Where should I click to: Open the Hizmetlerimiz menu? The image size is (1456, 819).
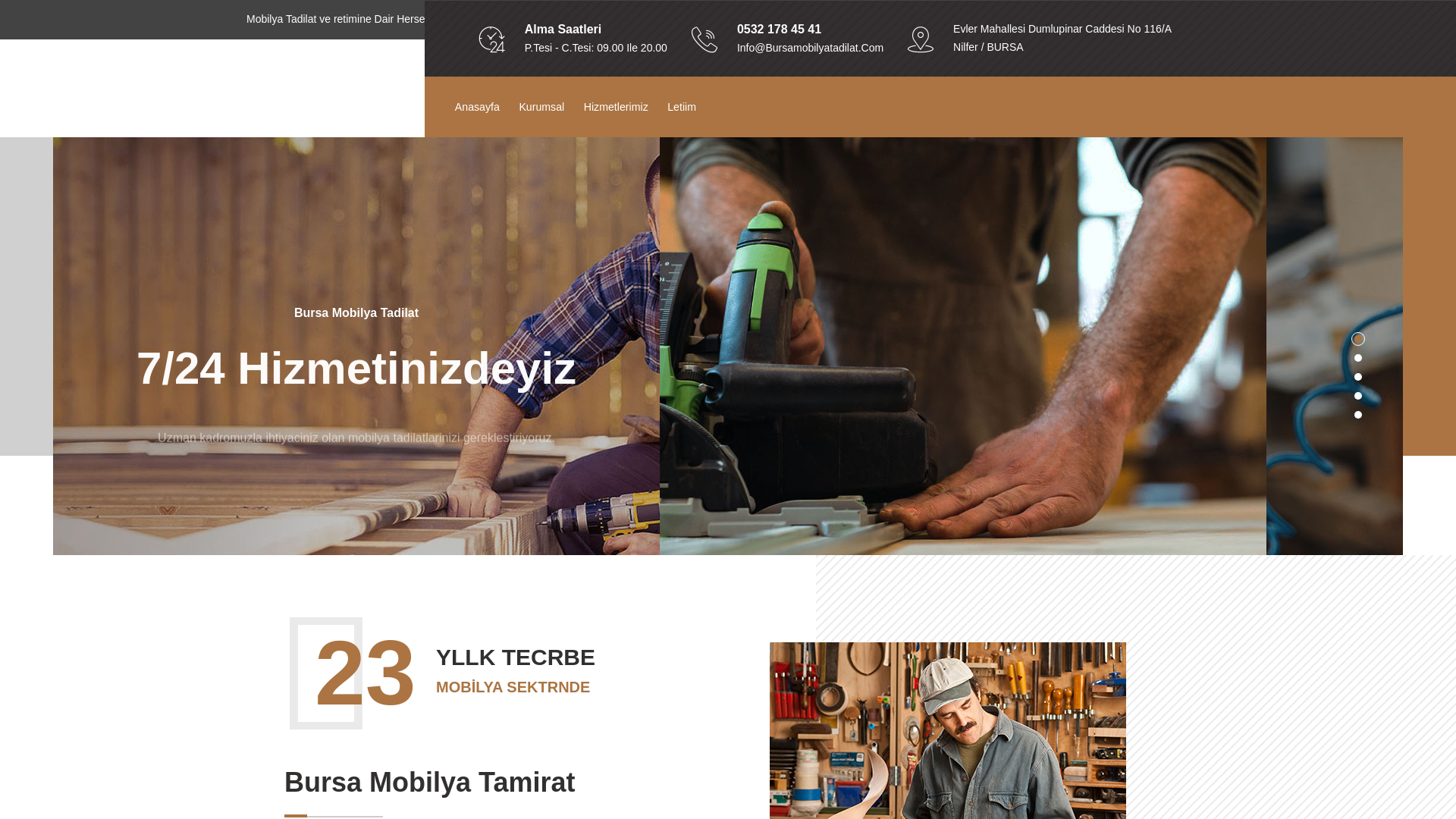[616, 107]
